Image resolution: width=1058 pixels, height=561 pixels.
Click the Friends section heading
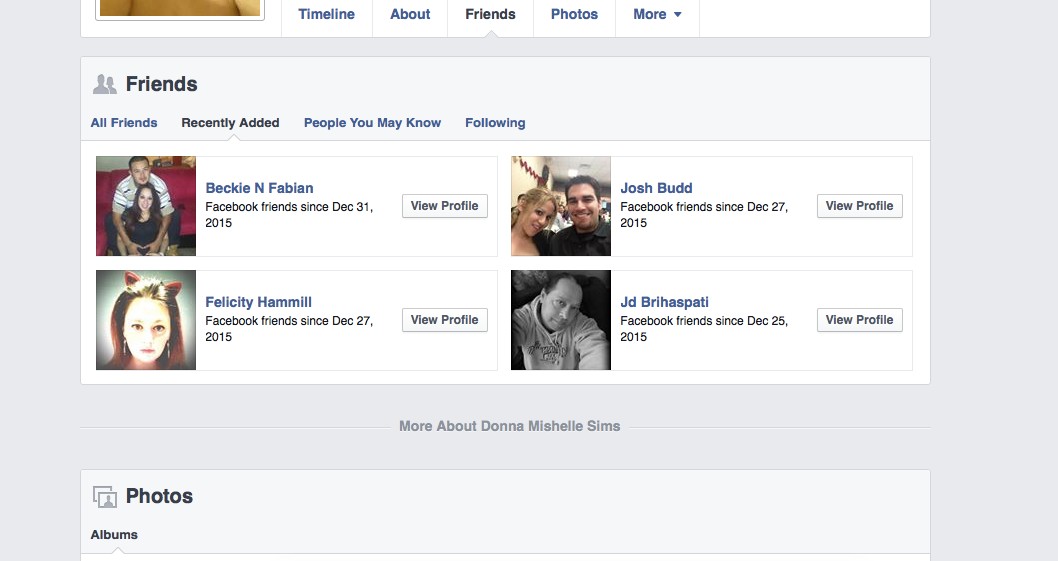(x=161, y=84)
